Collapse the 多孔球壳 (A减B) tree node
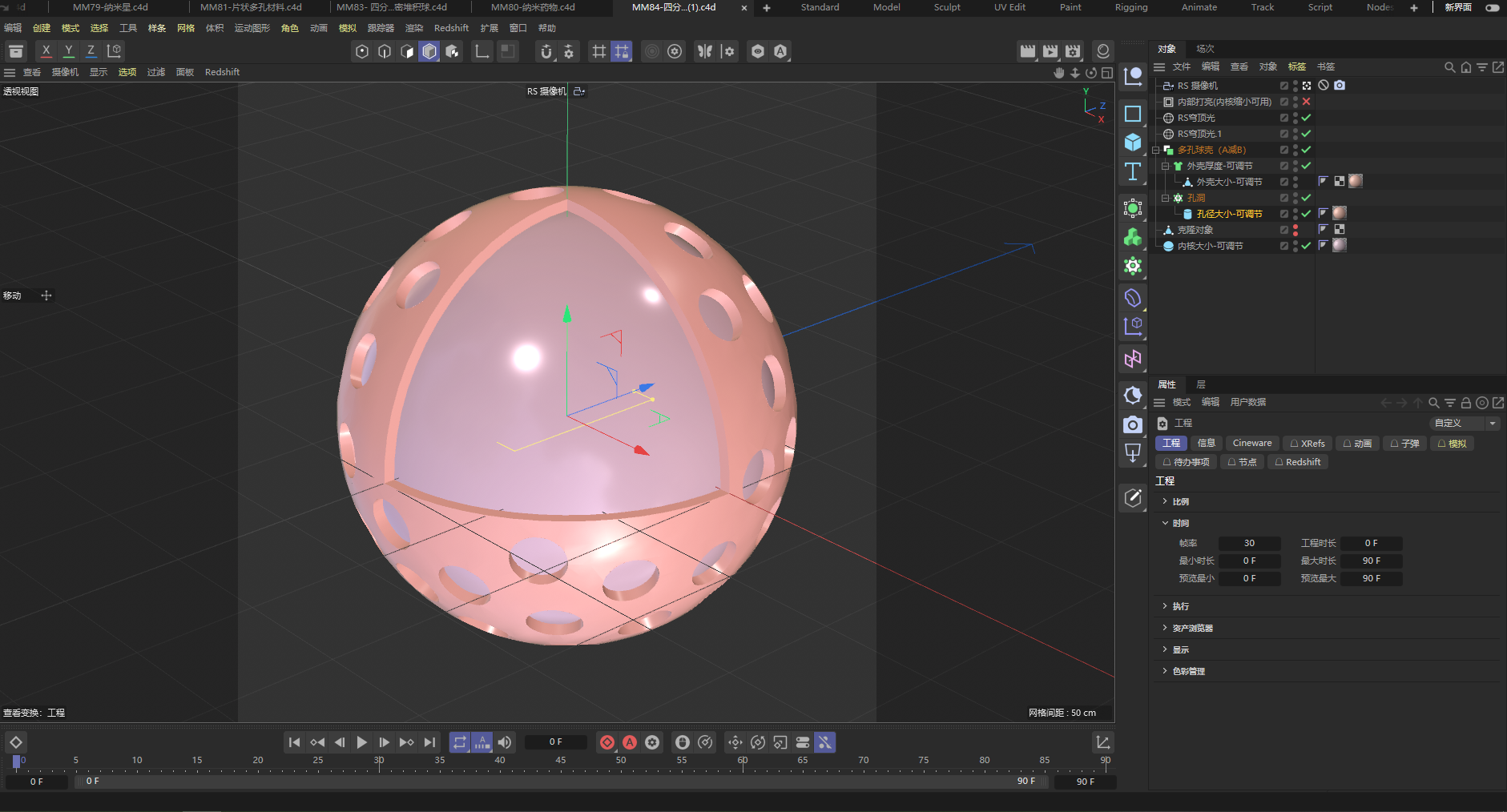Viewport: 1507px width, 812px height. tap(1156, 150)
